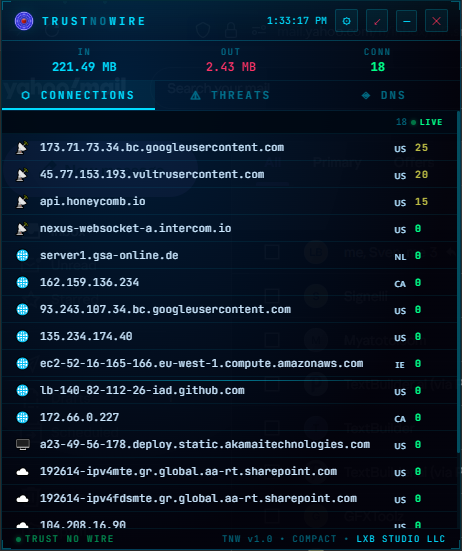The height and width of the screenshot is (551, 462).
Task: Click the count 25 on first googleusercontent row
Action: point(421,148)
